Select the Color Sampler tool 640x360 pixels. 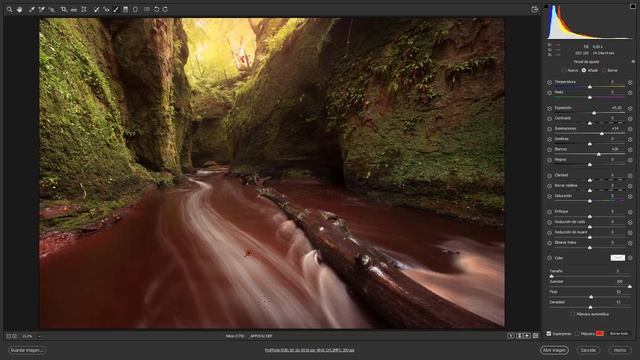(42, 9)
